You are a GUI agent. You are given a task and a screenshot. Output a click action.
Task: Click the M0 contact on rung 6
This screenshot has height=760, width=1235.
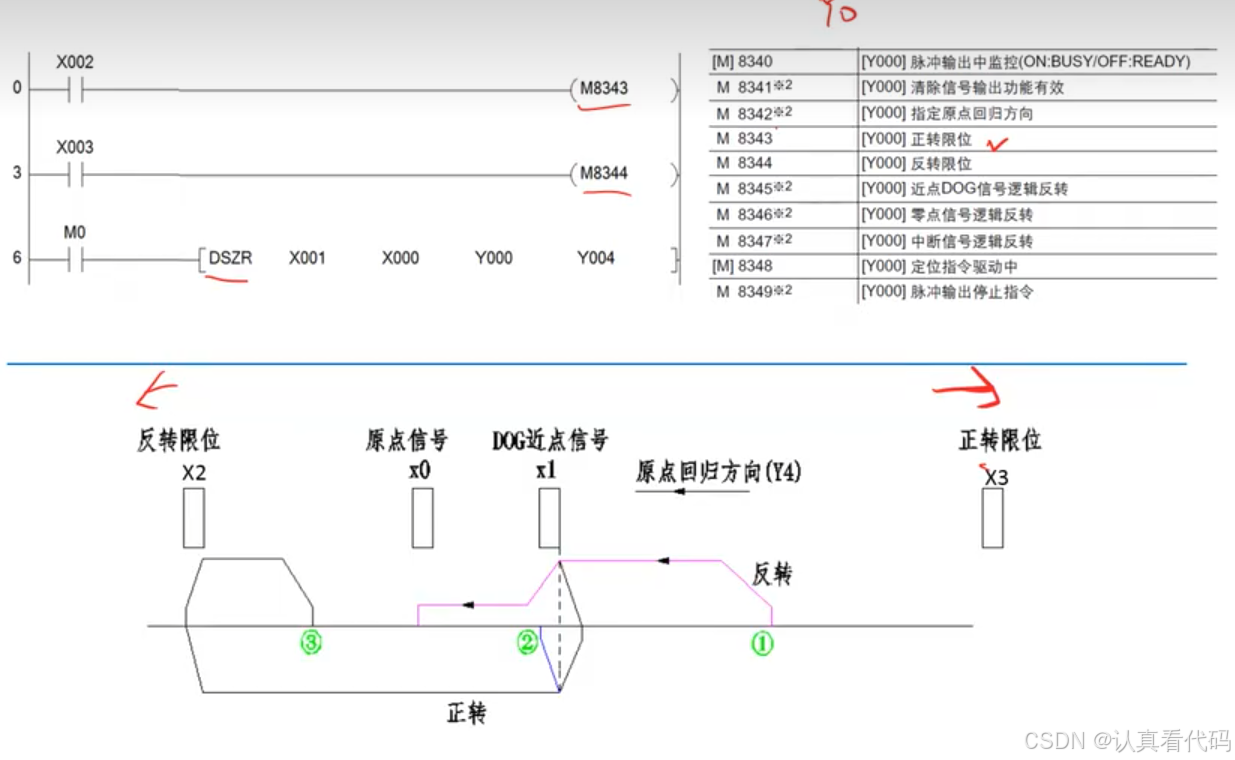pos(74,258)
